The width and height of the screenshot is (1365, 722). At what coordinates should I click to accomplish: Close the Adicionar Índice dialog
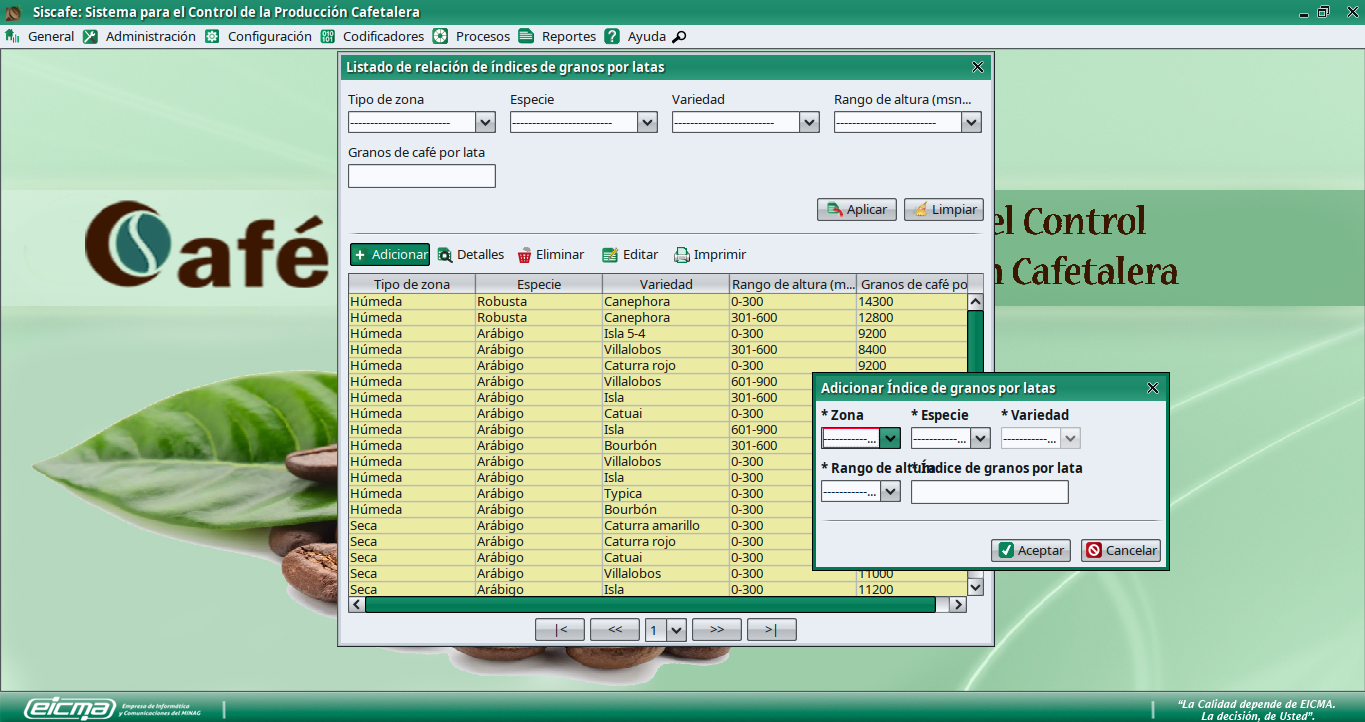(x=1152, y=388)
